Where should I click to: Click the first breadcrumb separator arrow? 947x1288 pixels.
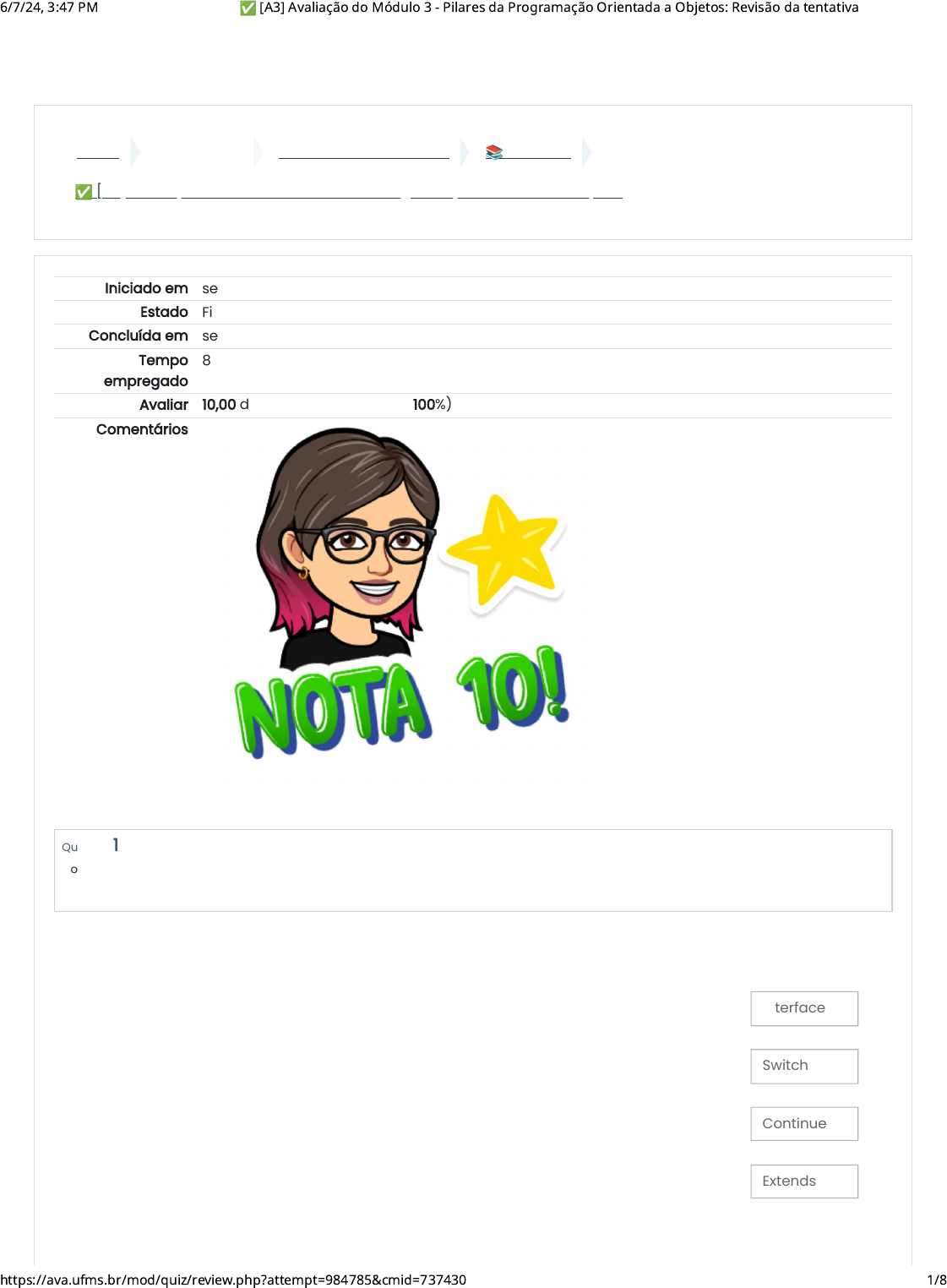(135, 152)
